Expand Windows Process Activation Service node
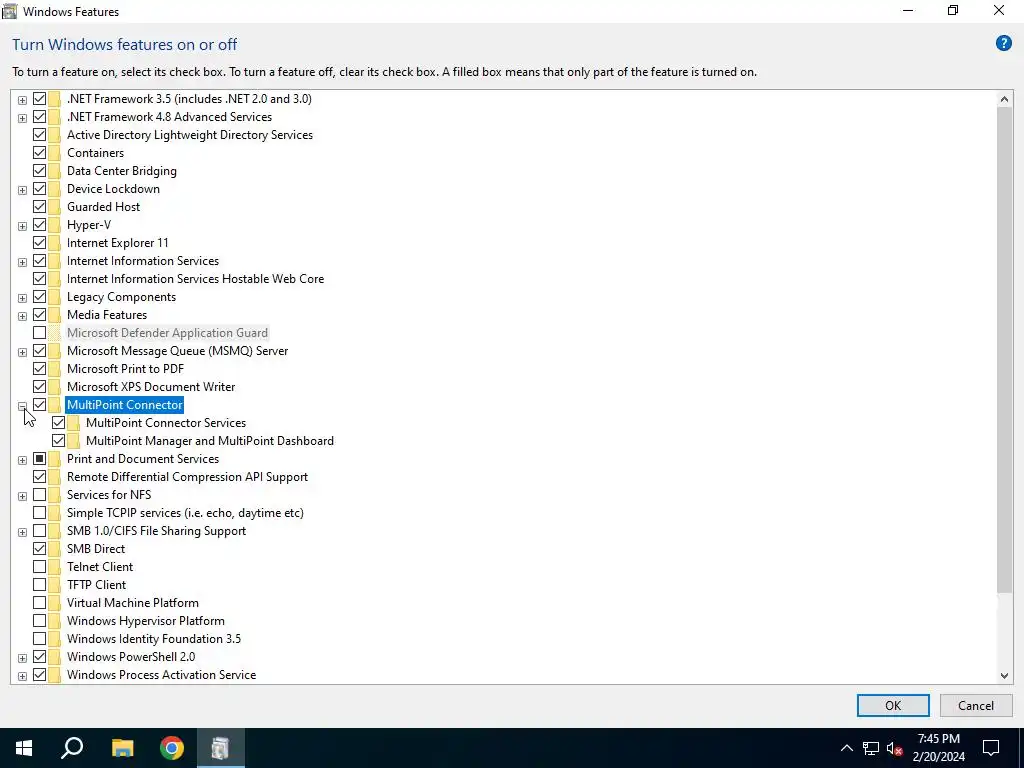The image size is (1024, 768). (x=22, y=676)
